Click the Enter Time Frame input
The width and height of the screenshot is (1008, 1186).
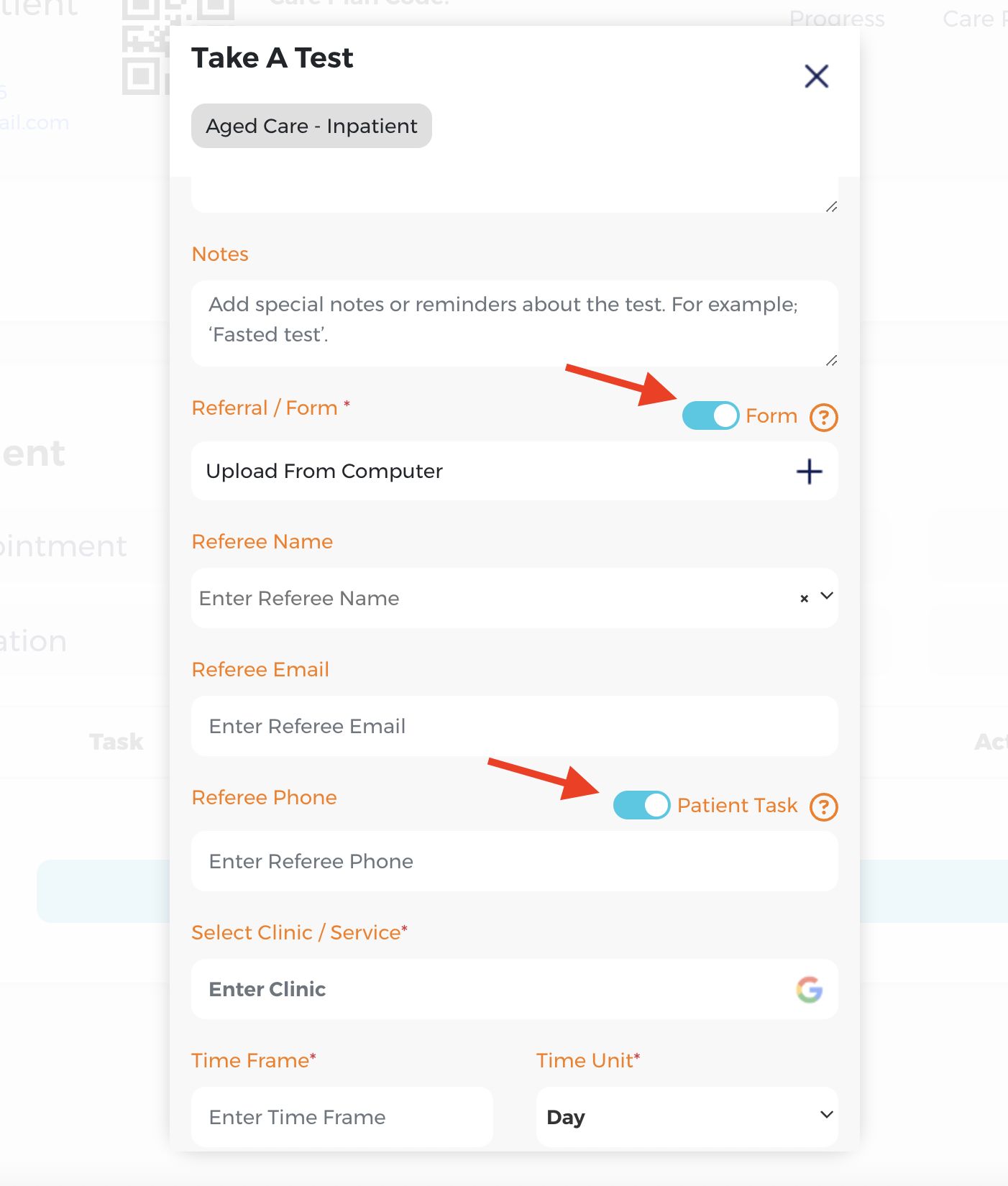(x=342, y=1117)
